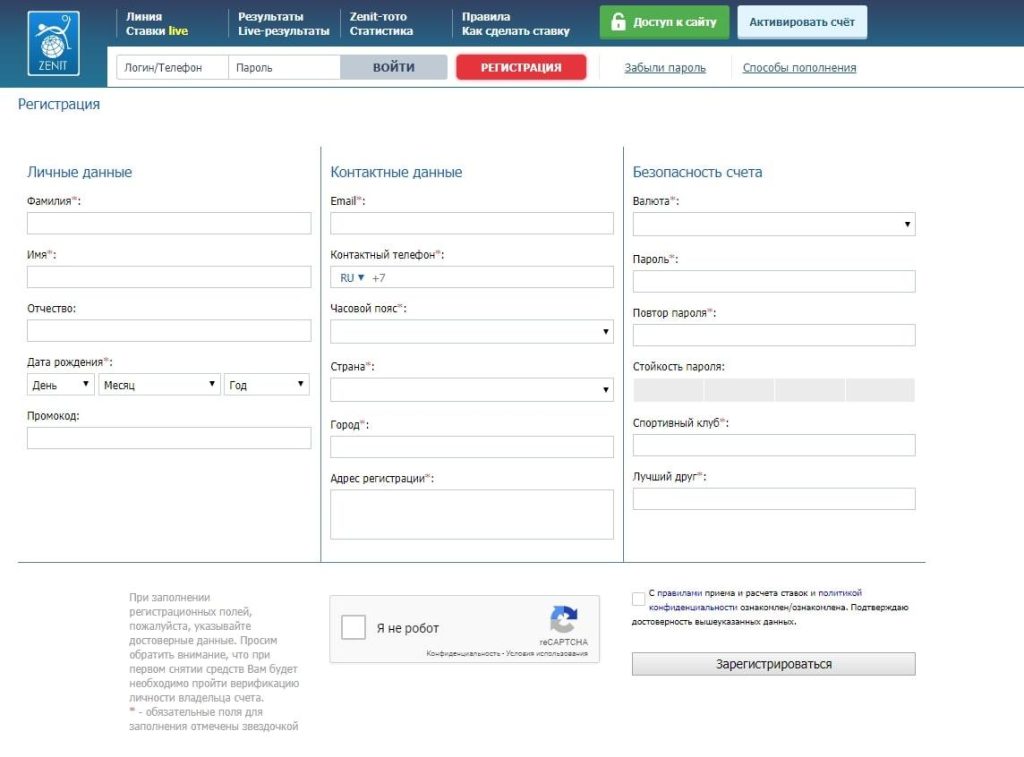Image resolution: width=1024 pixels, height=757 pixels.
Task: Click the reCAPTCHA logo icon
Action: [x=564, y=619]
